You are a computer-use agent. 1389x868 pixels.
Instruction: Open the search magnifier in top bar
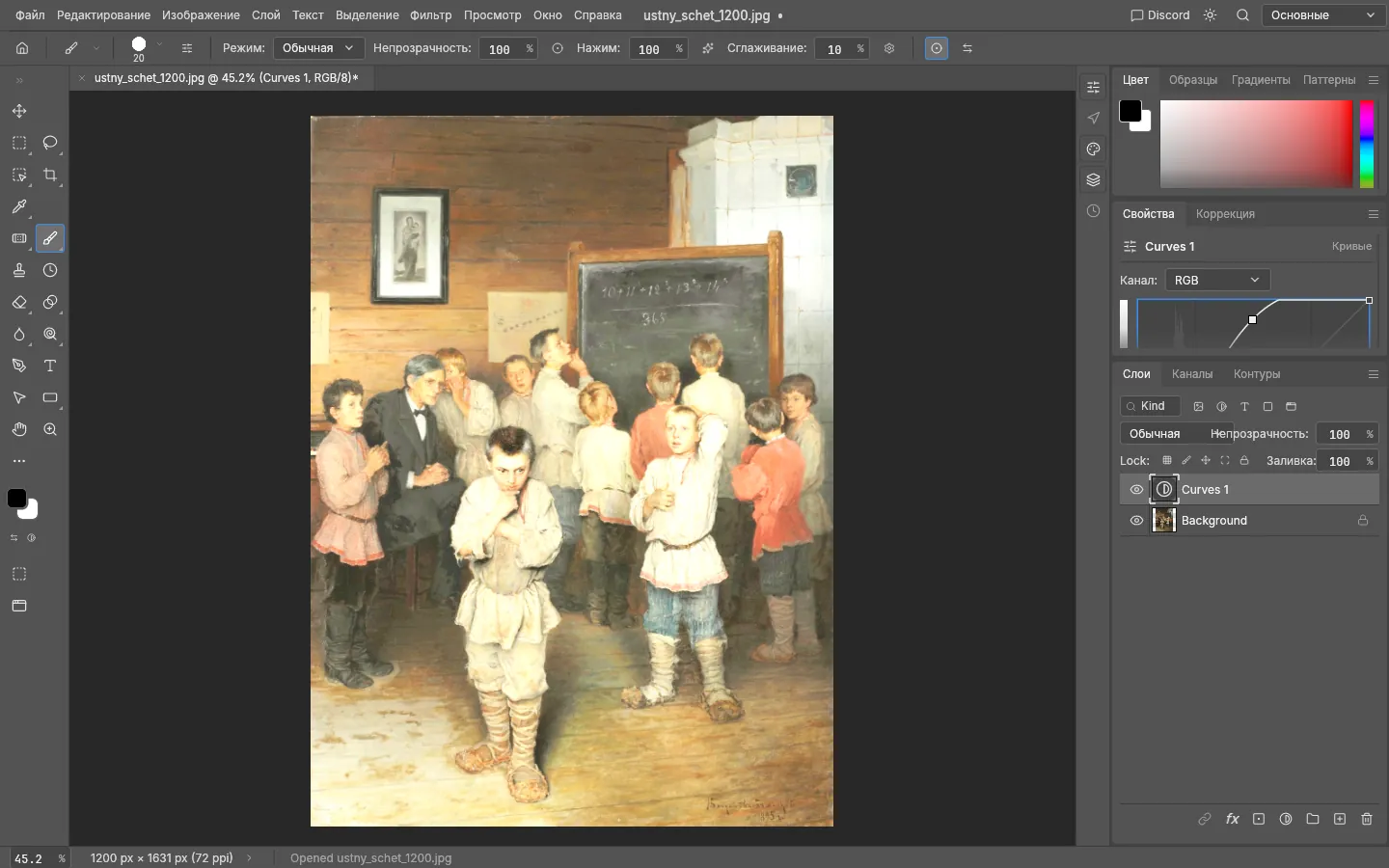[1243, 15]
